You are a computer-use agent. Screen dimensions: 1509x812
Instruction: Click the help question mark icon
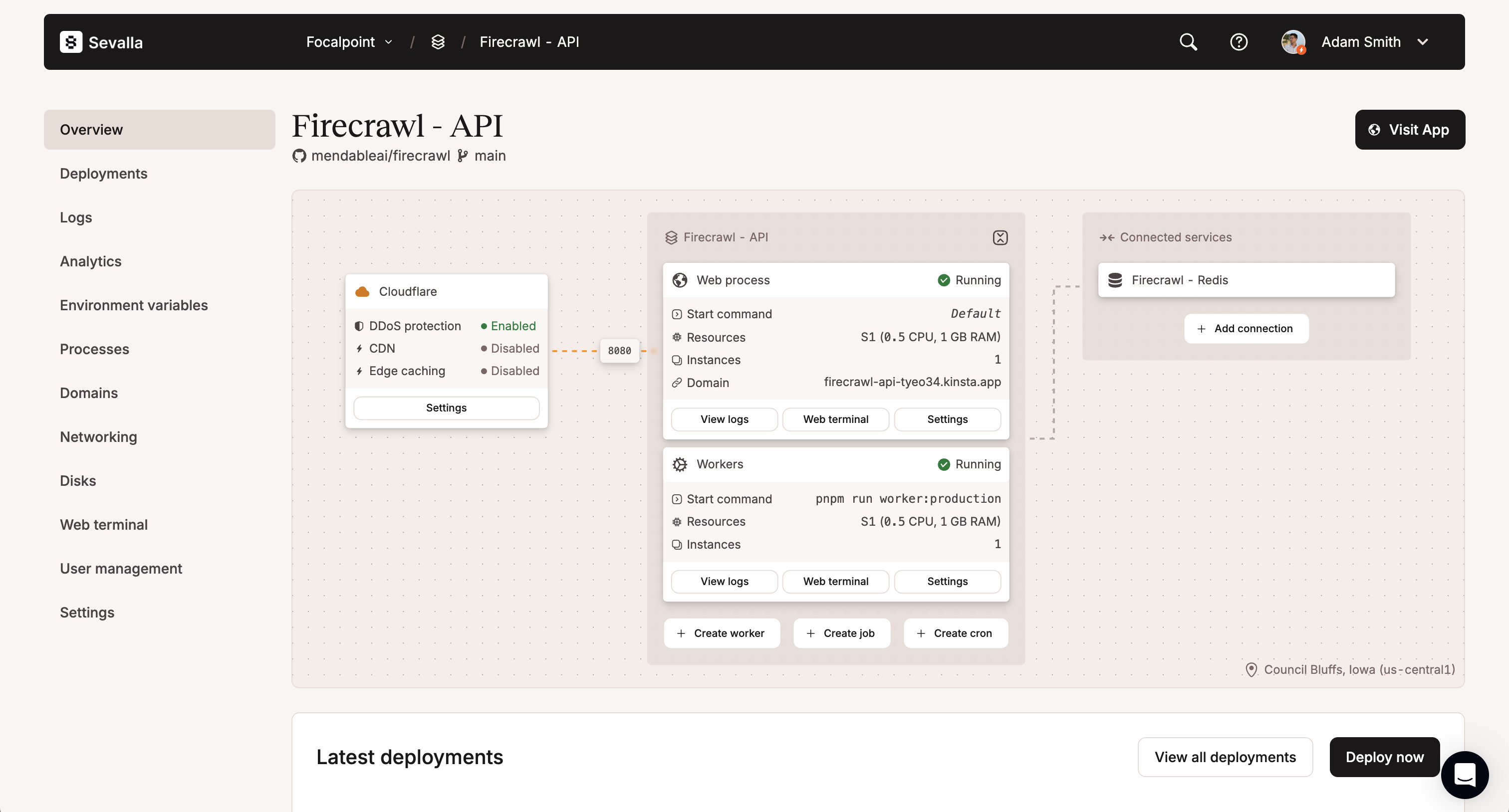click(x=1239, y=42)
